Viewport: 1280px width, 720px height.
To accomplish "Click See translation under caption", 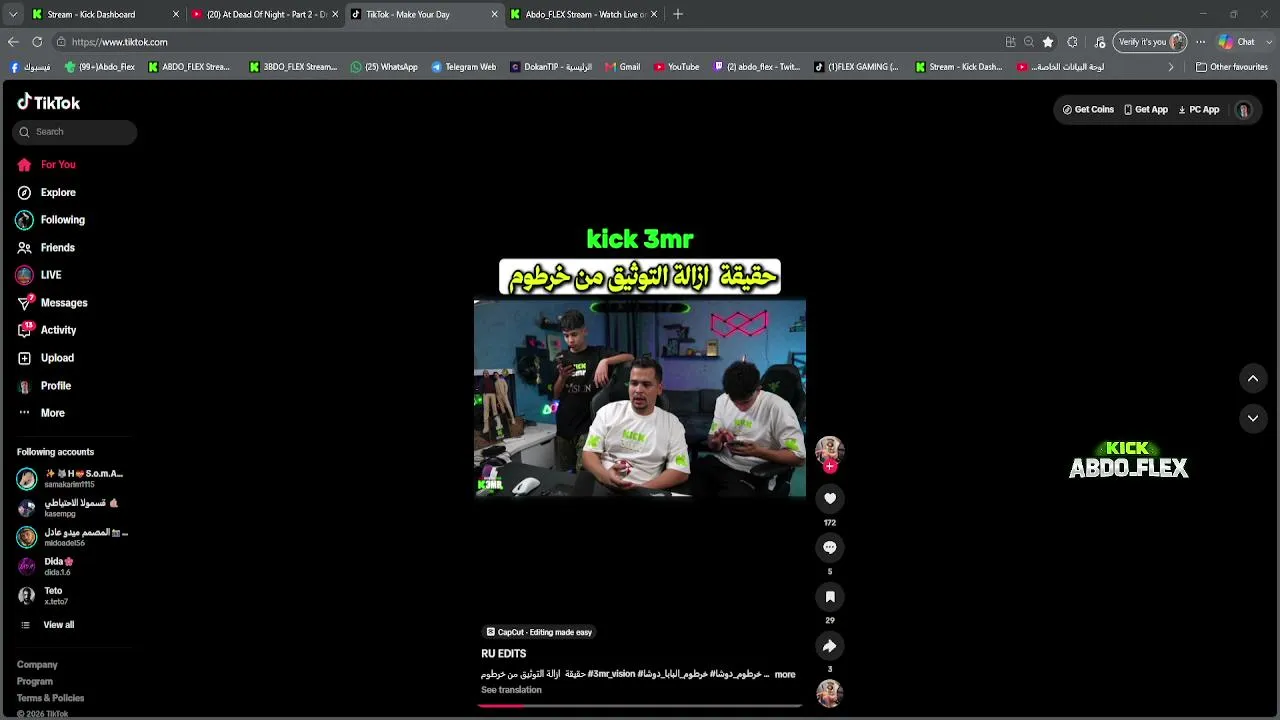I will pos(511,690).
